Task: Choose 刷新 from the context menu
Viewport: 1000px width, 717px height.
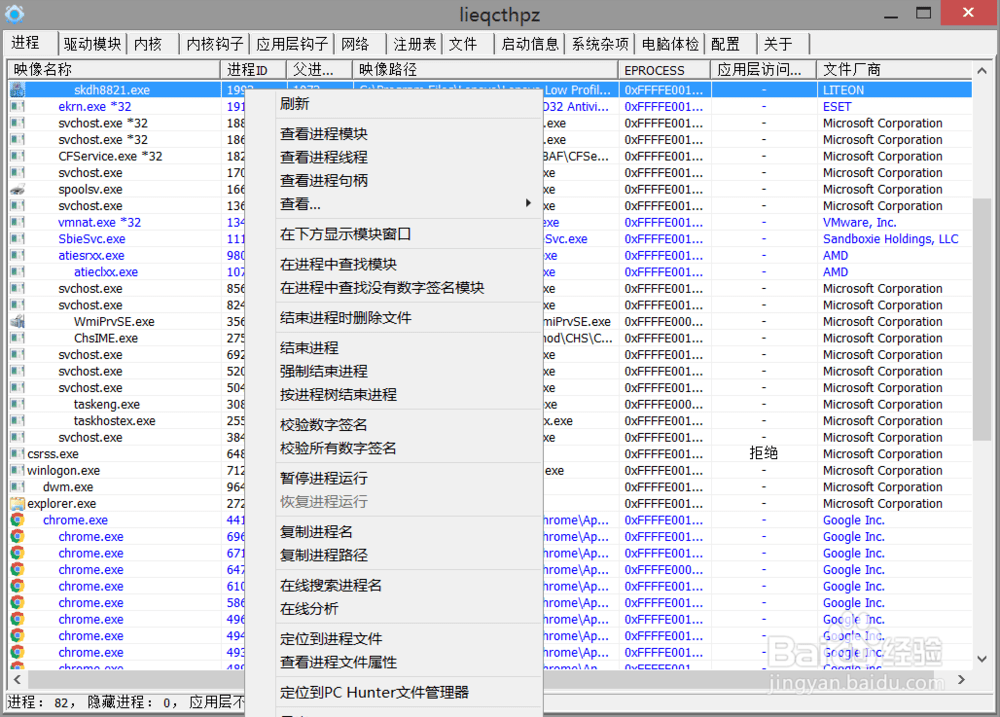Action: 295,104
